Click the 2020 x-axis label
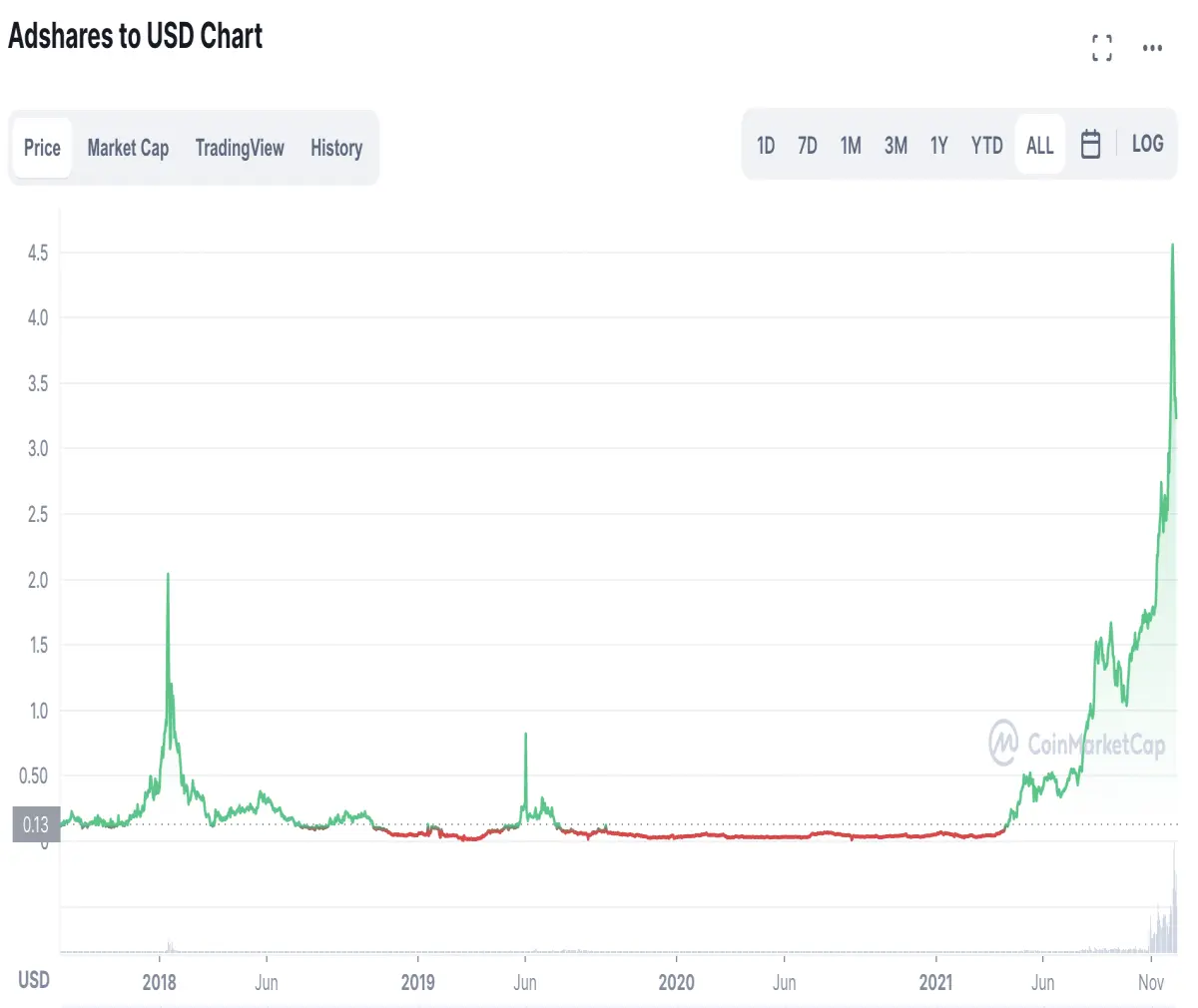This screenshot has width=1198, height=1008. (x=677, y=982)
